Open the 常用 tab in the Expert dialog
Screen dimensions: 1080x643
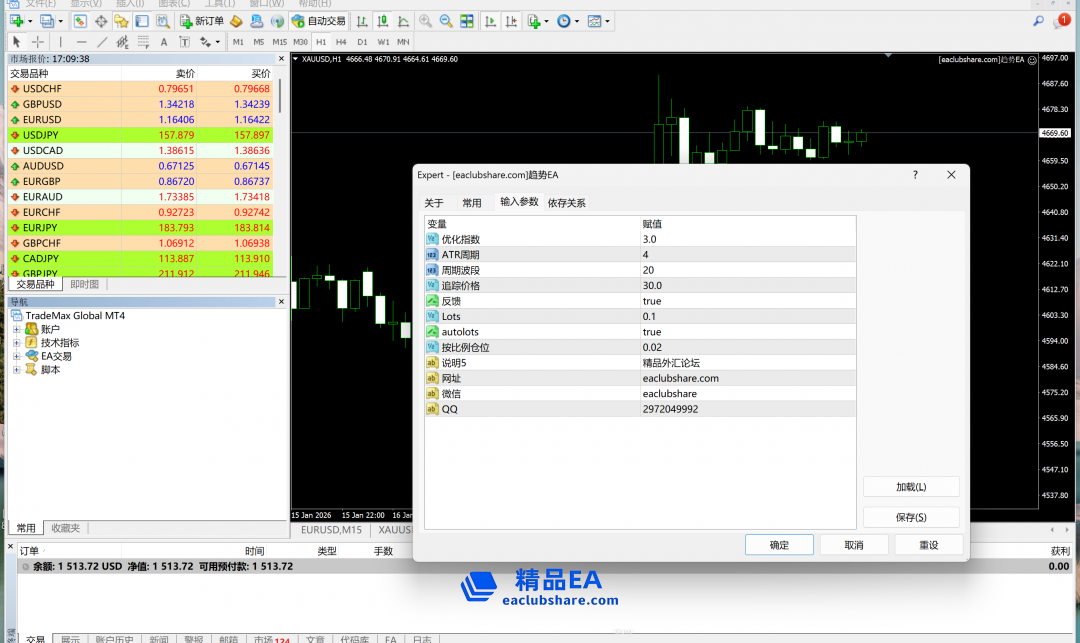pyautogui.click(x=471, y=203)
